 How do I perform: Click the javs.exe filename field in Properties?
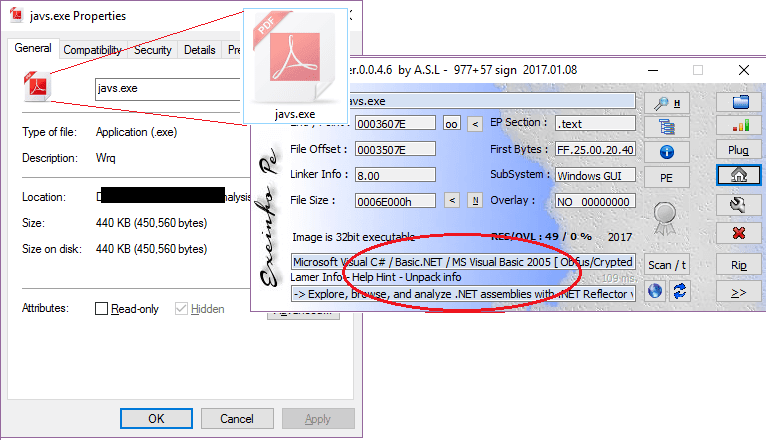(168, 88)
